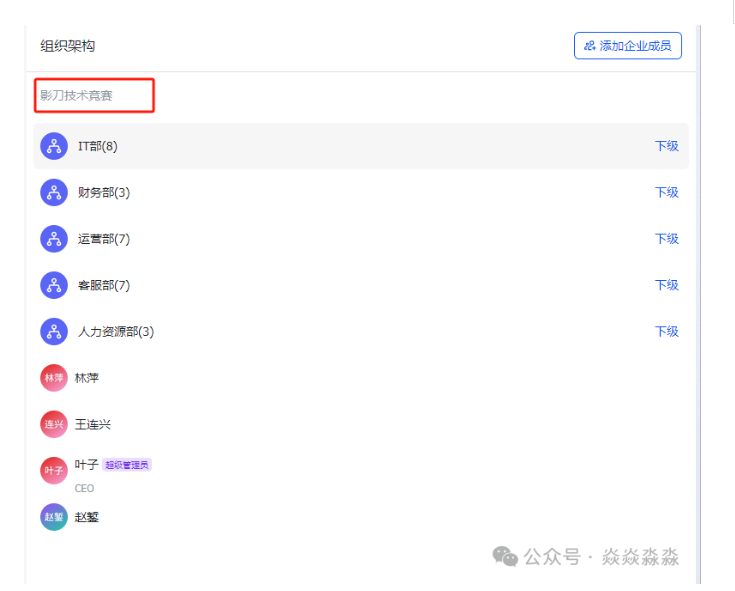This screenshot has width=735, height=591.
Task: Click the 财务部 department icon
Action: coord(54,192)
